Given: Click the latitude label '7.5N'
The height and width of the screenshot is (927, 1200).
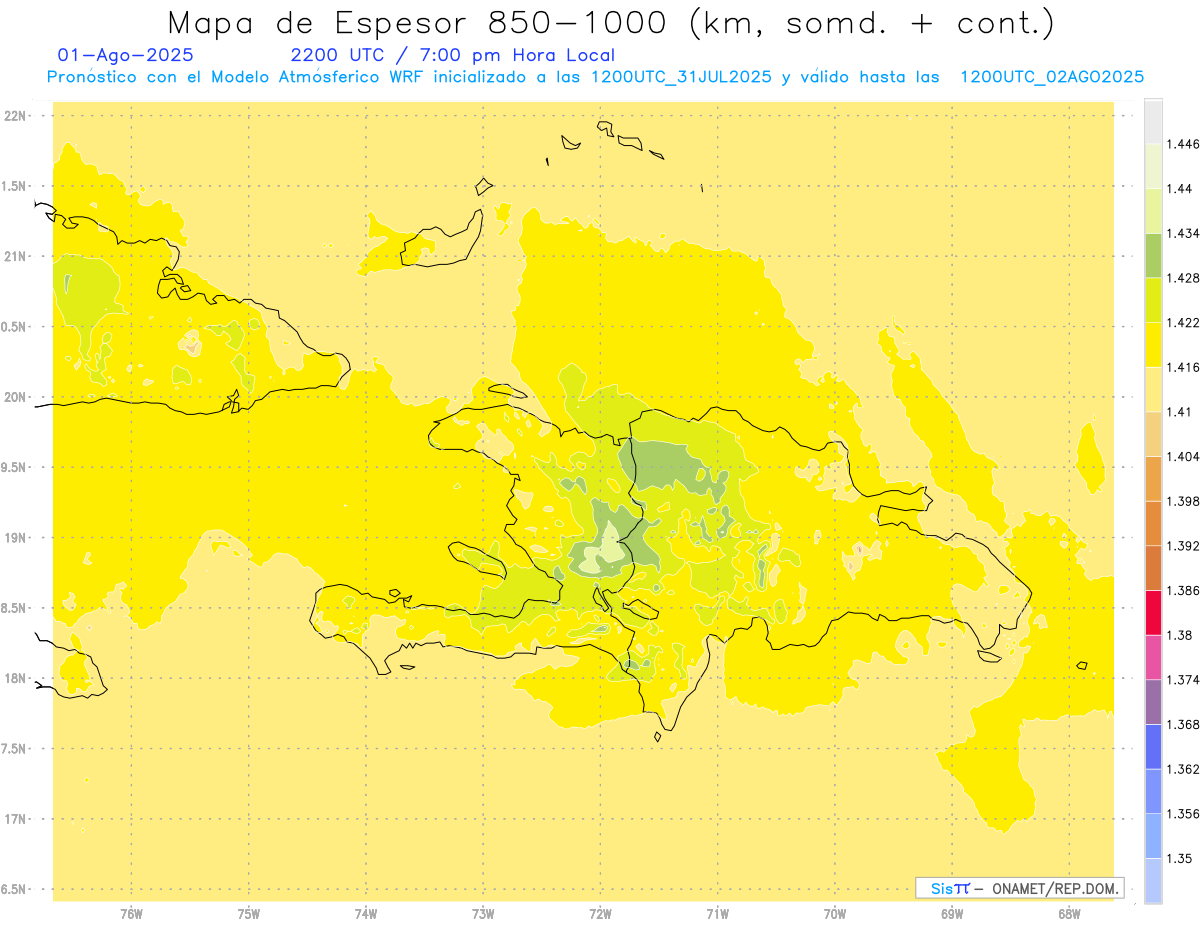Looking at the screenshot, I should pyautogui.click(x=13, y=749).
